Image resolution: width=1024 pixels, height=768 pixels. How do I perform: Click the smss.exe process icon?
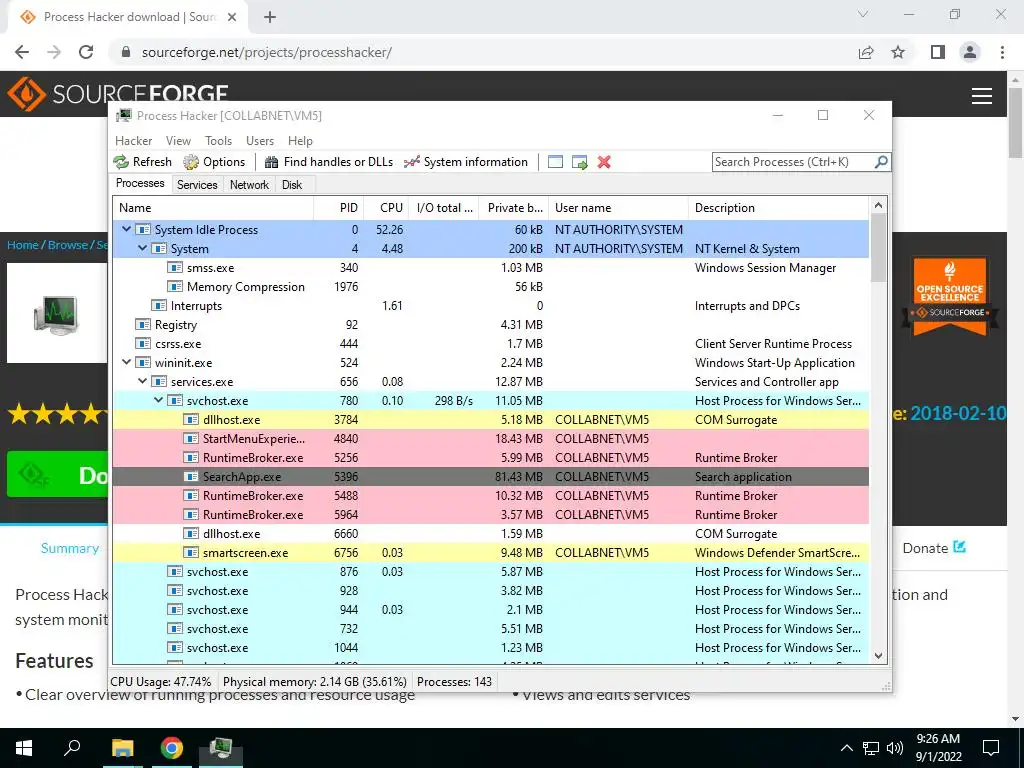174,268
